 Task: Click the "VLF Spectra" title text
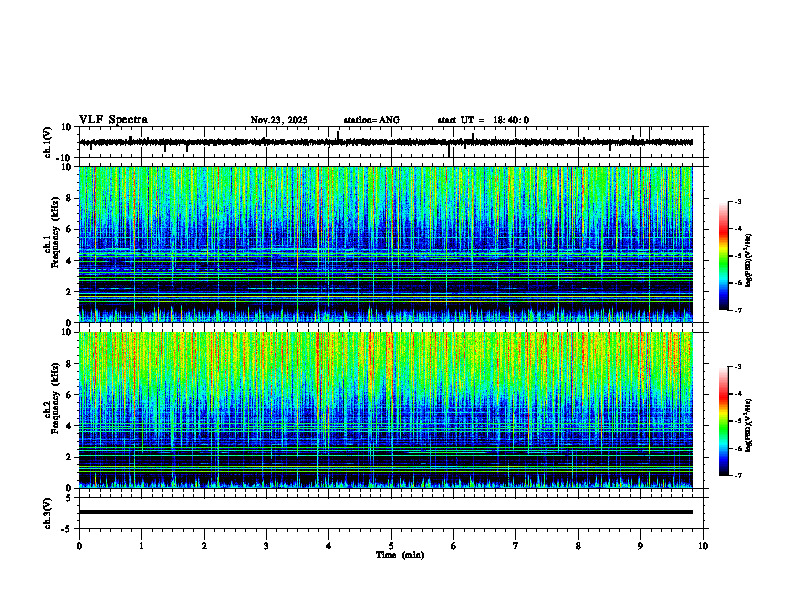pyautogui.click(x=113, y=120)
